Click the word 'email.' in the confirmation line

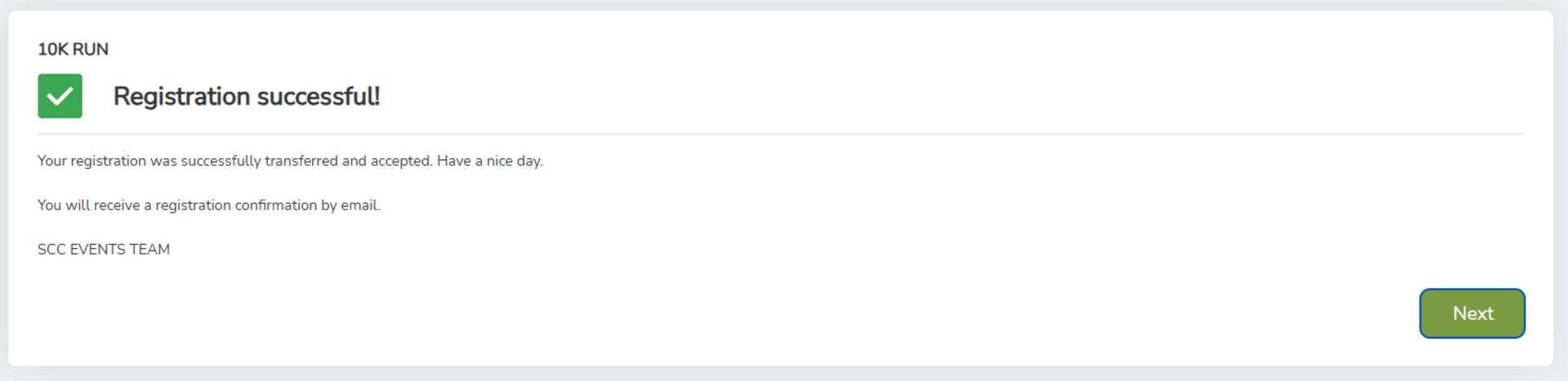pos(360,205)
